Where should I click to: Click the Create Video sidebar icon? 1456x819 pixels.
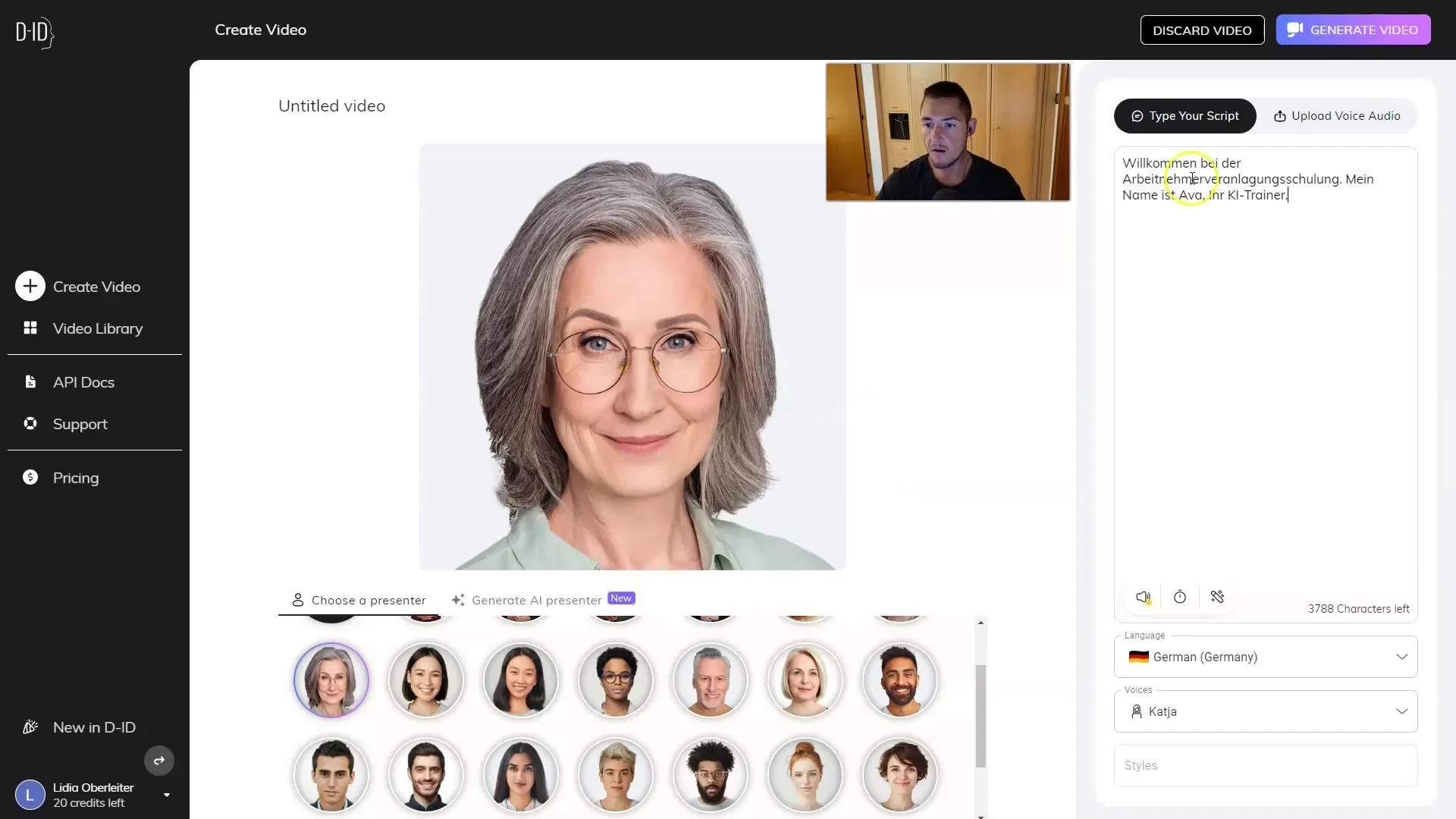click(x=30, y=286)
